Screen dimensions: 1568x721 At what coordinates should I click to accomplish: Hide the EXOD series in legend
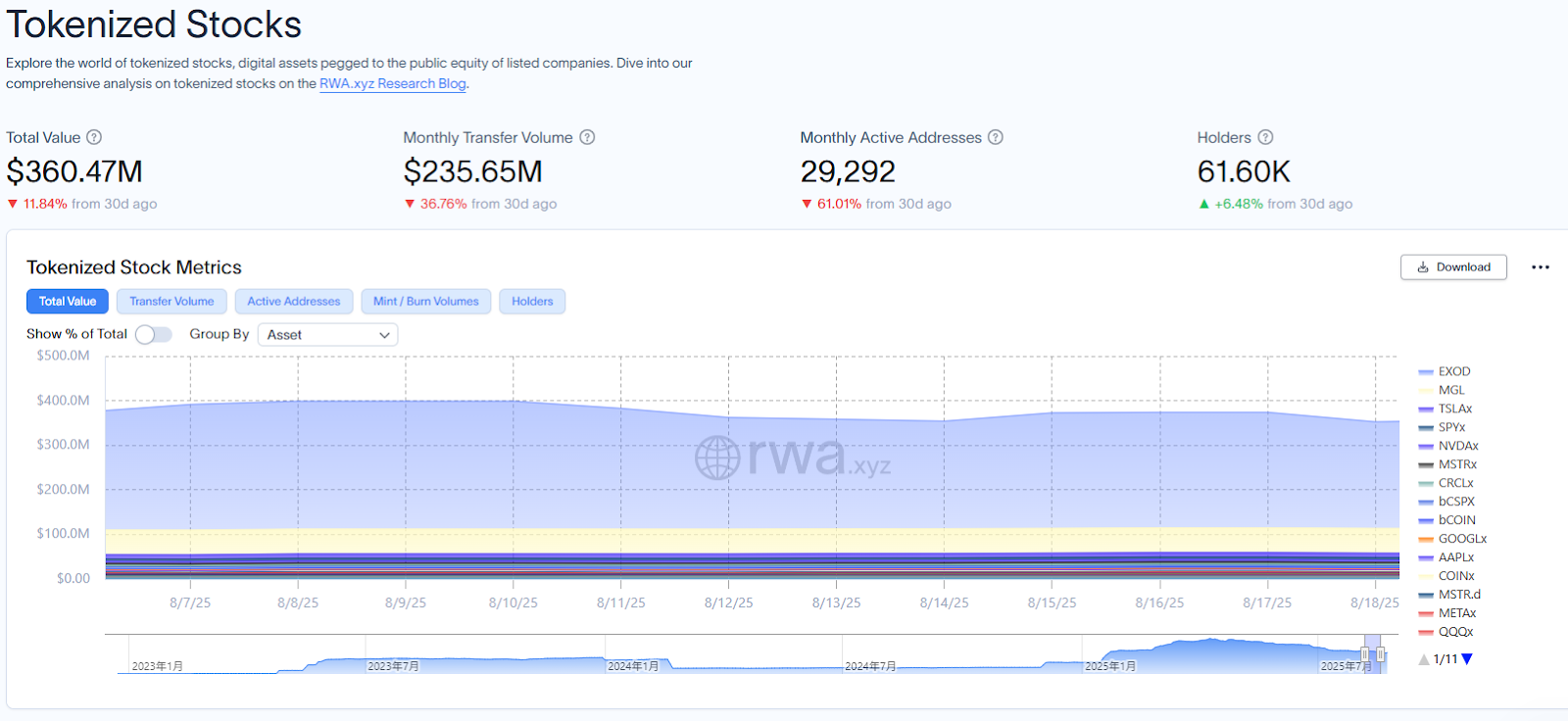[x=1453, y=372]
